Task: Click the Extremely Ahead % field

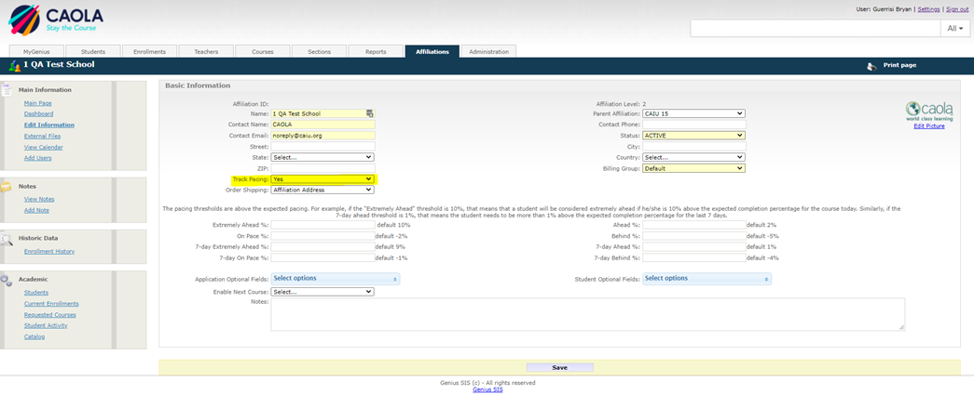Action: (323, 225)
